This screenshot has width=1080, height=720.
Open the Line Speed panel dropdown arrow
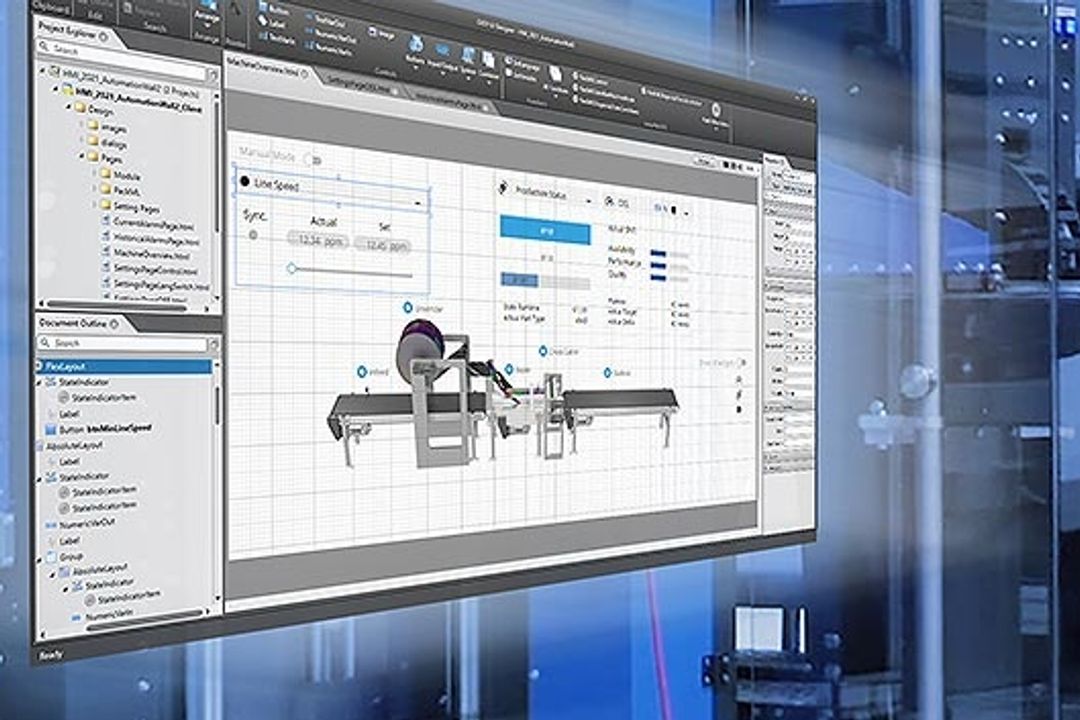click(417, 204)
